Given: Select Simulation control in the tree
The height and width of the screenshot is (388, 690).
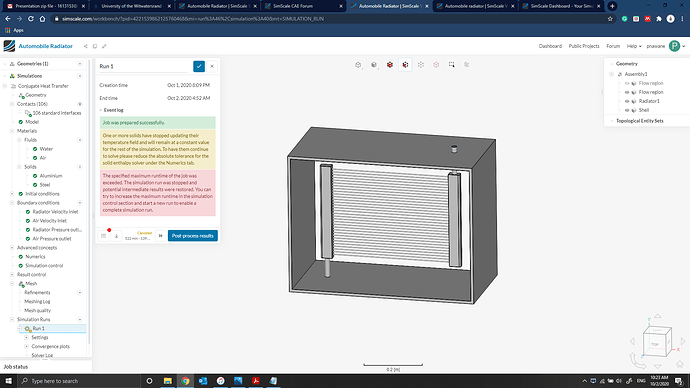Looking at the screenshot, I should [x=44, y=266].
